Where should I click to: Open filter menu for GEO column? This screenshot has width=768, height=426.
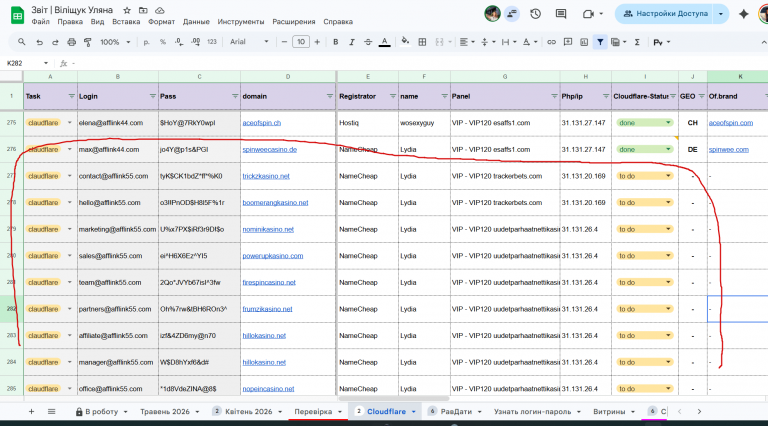coord(701,96)
